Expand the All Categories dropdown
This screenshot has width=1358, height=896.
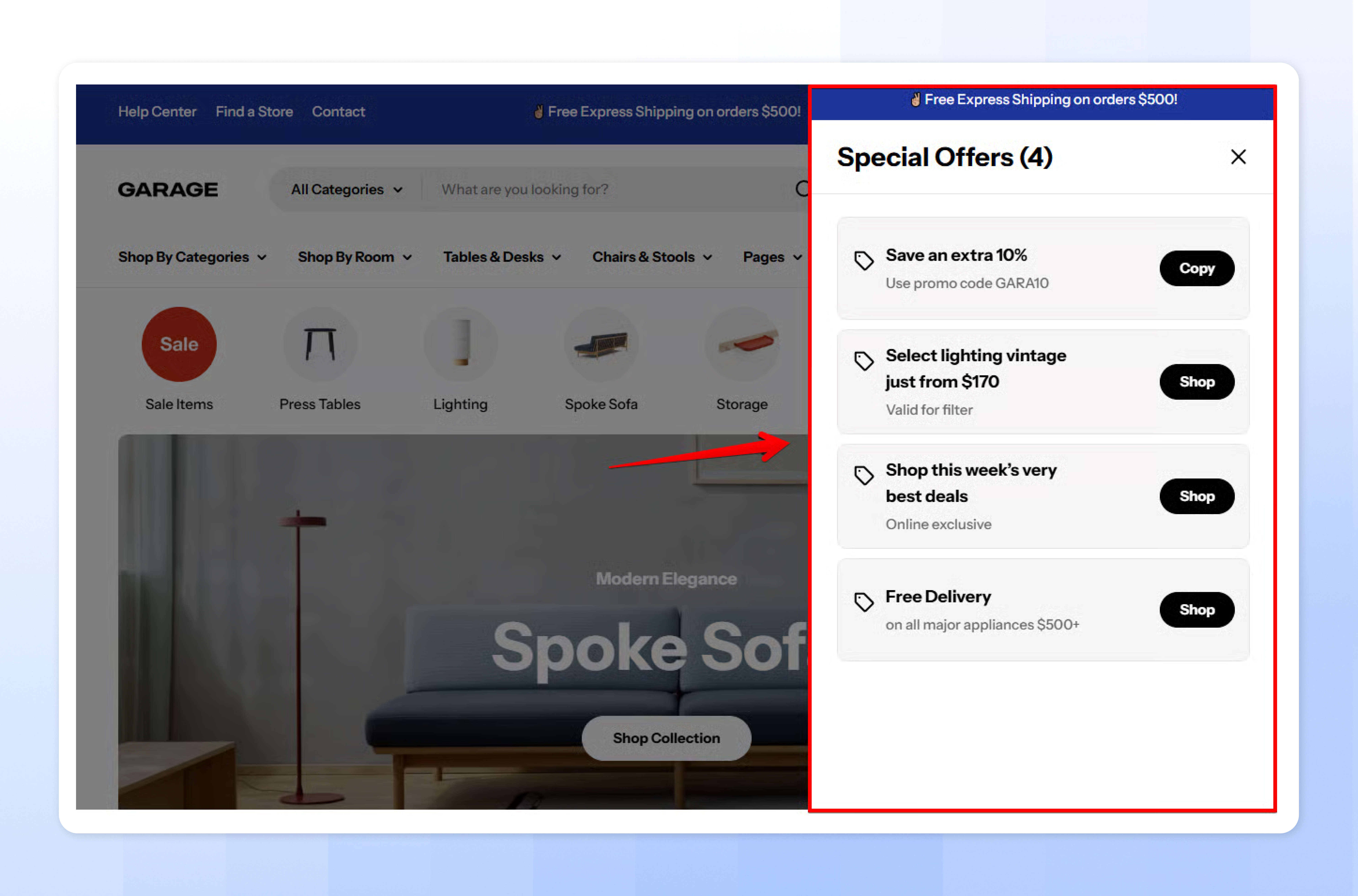(x=346, y=189)
